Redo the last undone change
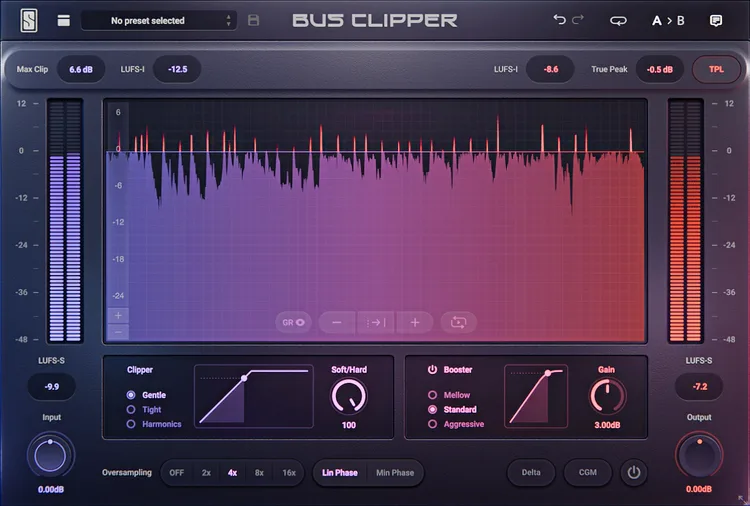The height and width of the screenshot is (506, 750). click(x=578, y=20)
